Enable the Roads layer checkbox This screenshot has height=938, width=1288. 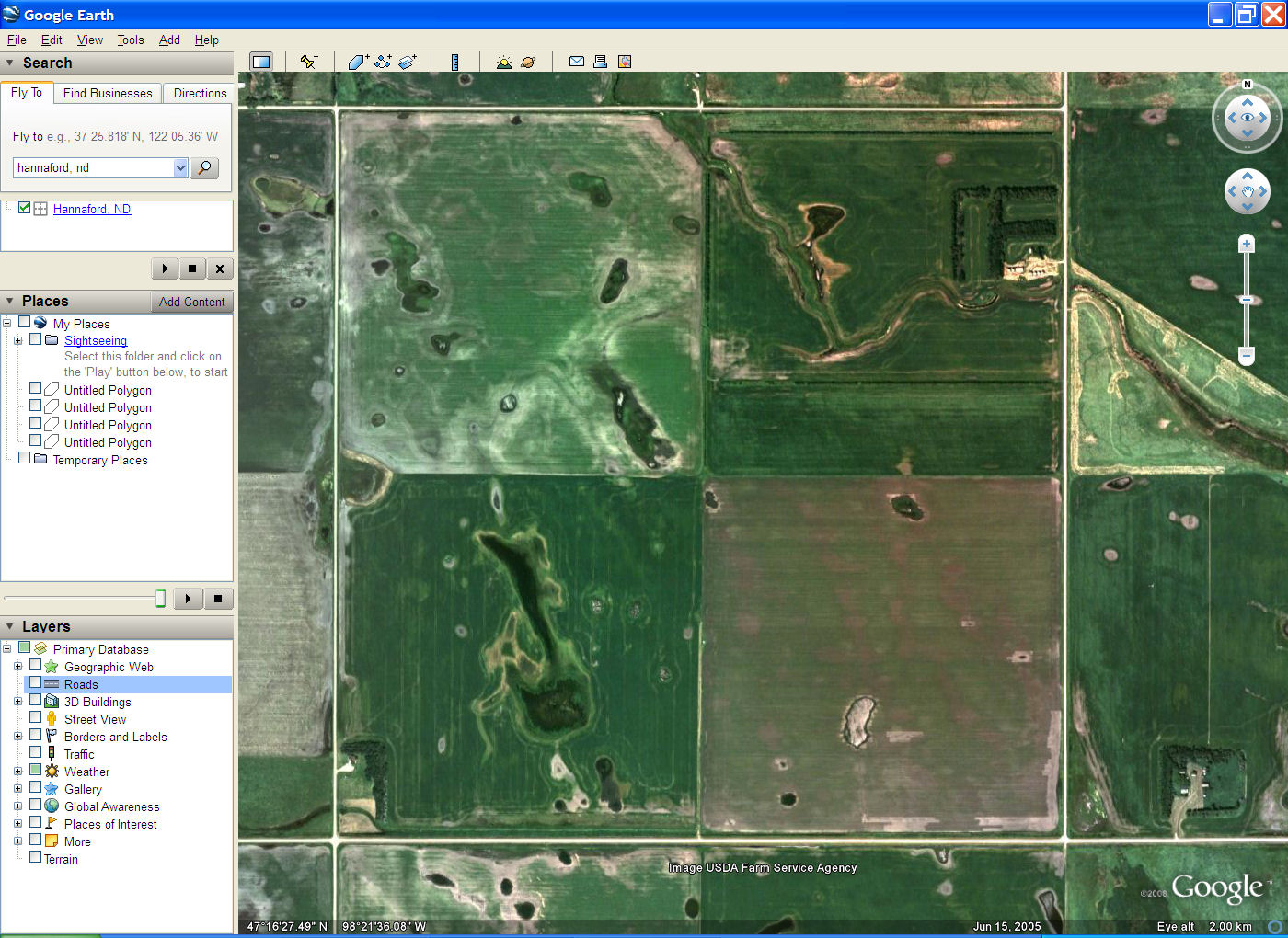[x=35, y=683]
